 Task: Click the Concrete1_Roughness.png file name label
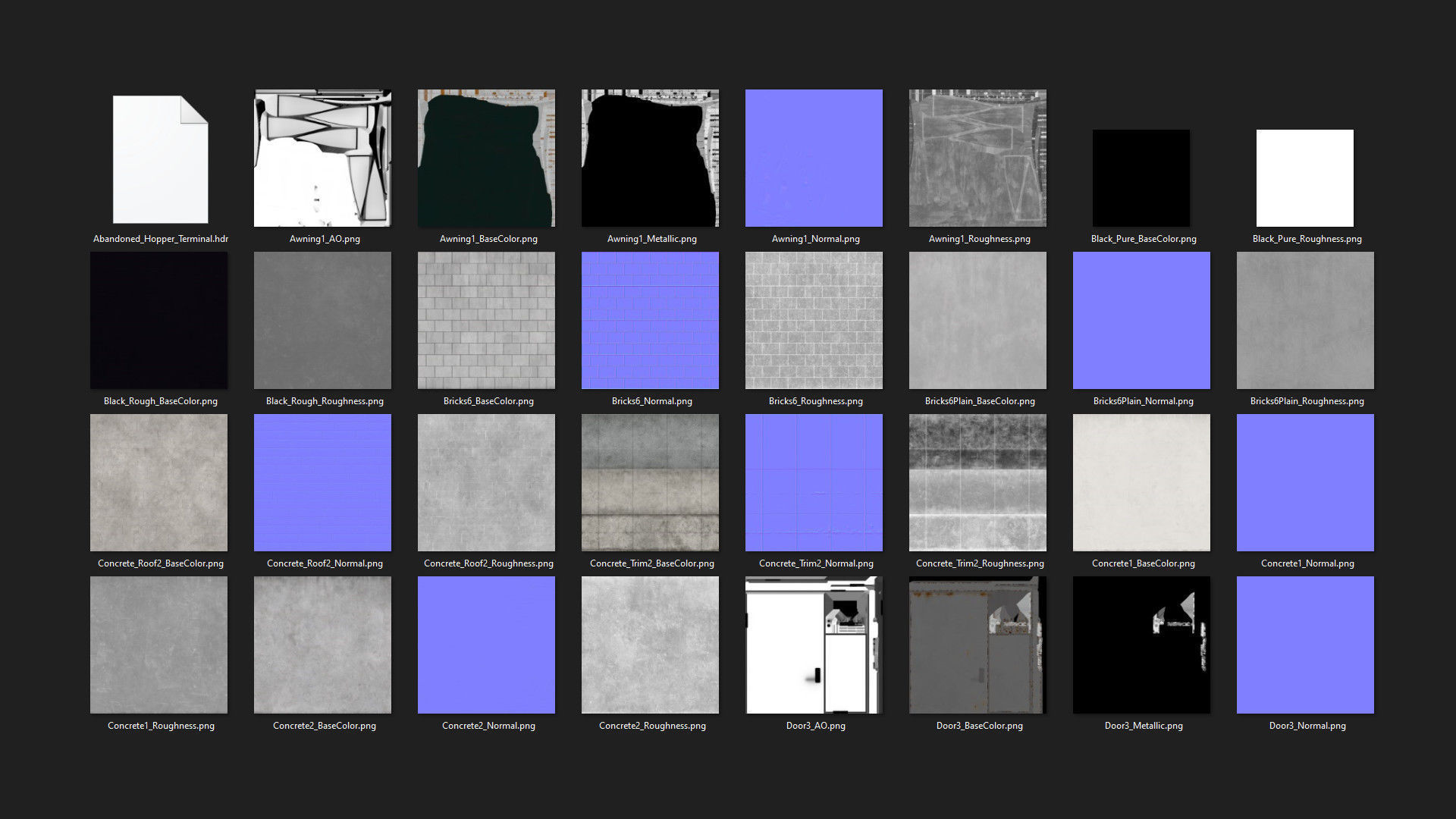pyautogui.click(x=161, y=726)
